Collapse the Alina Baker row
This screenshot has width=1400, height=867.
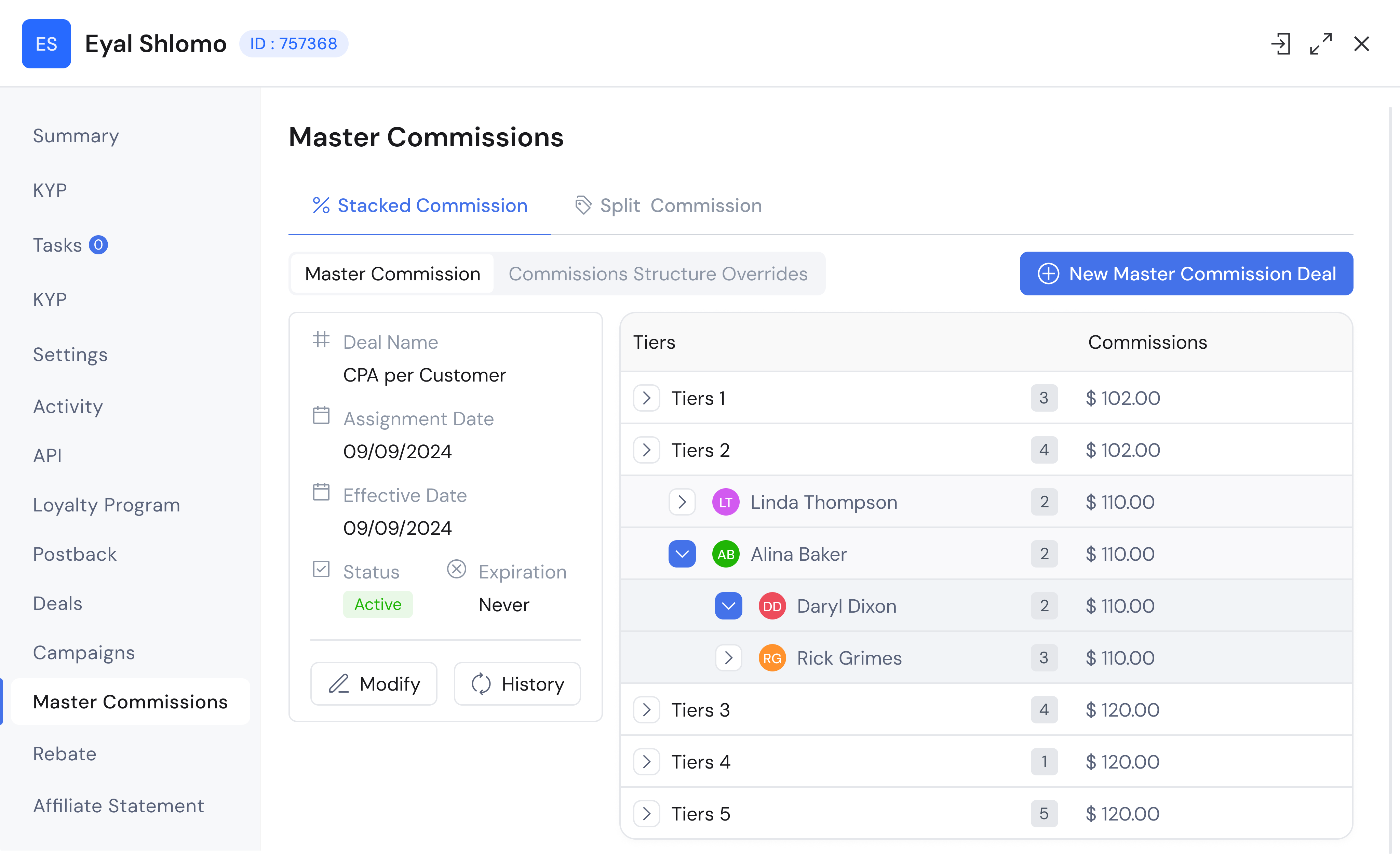[x=682, y=553]
